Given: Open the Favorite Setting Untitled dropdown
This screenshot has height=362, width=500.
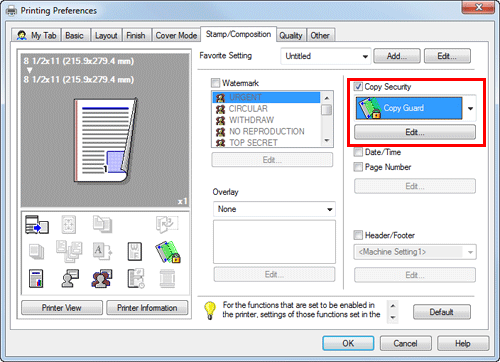Looking at the screenshot, I should 325,56.
